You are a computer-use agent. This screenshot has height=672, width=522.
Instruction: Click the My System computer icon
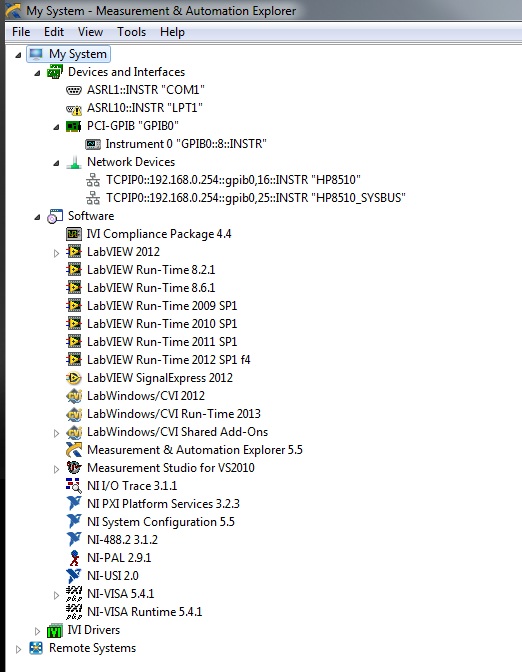(x=36, y=54)
